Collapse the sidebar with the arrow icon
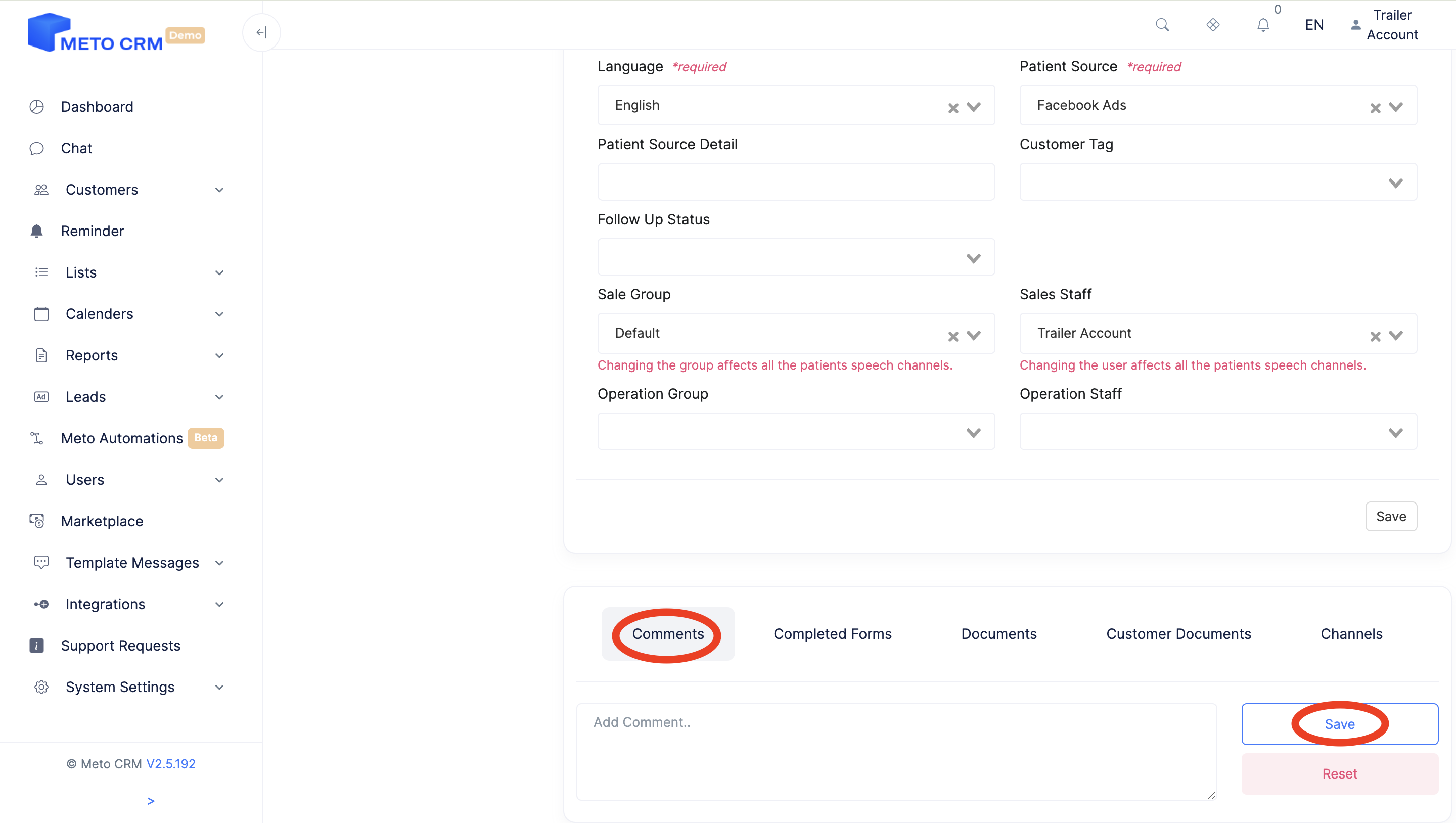The height and width of the screenshot is (823, 1456). [261, 32]
